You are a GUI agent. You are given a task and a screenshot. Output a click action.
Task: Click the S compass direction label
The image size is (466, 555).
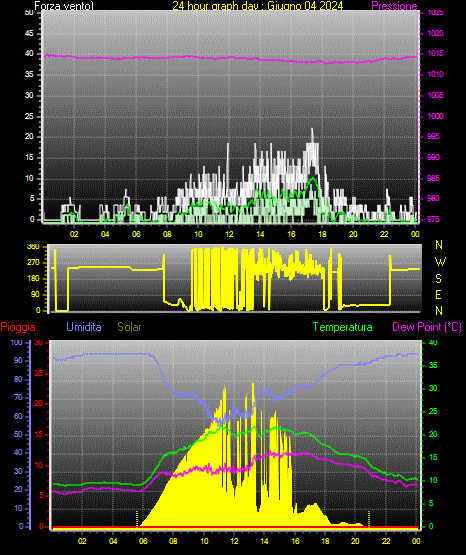438,279
